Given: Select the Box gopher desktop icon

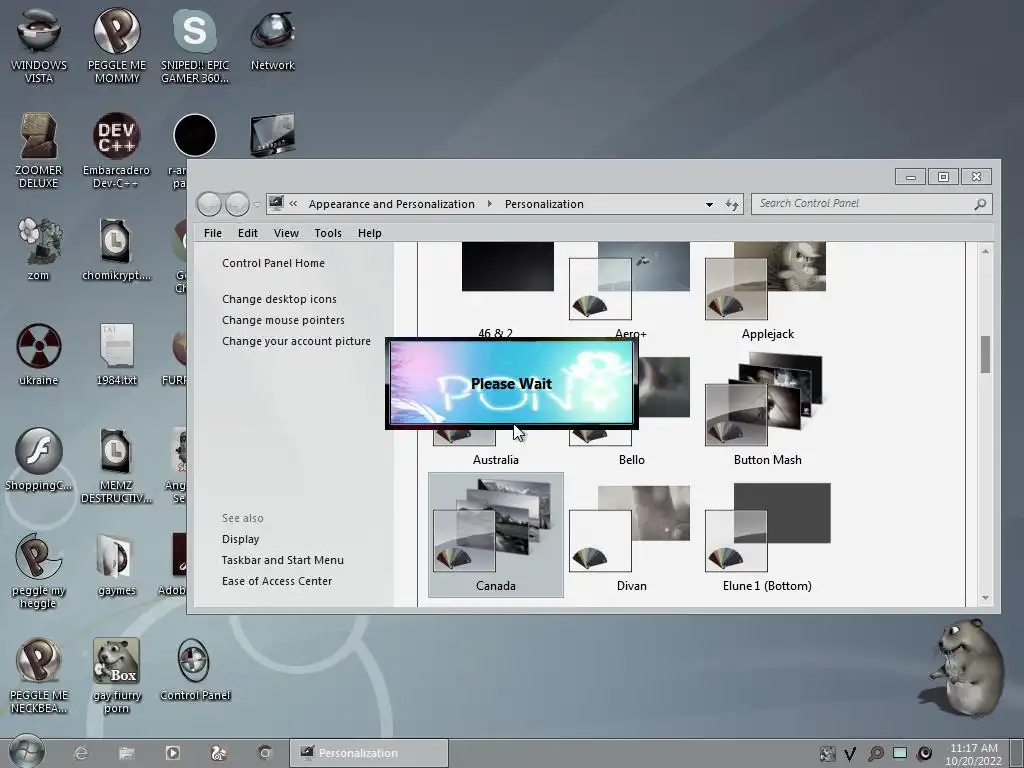Looking at the screenshot, I should coord(116,676).
